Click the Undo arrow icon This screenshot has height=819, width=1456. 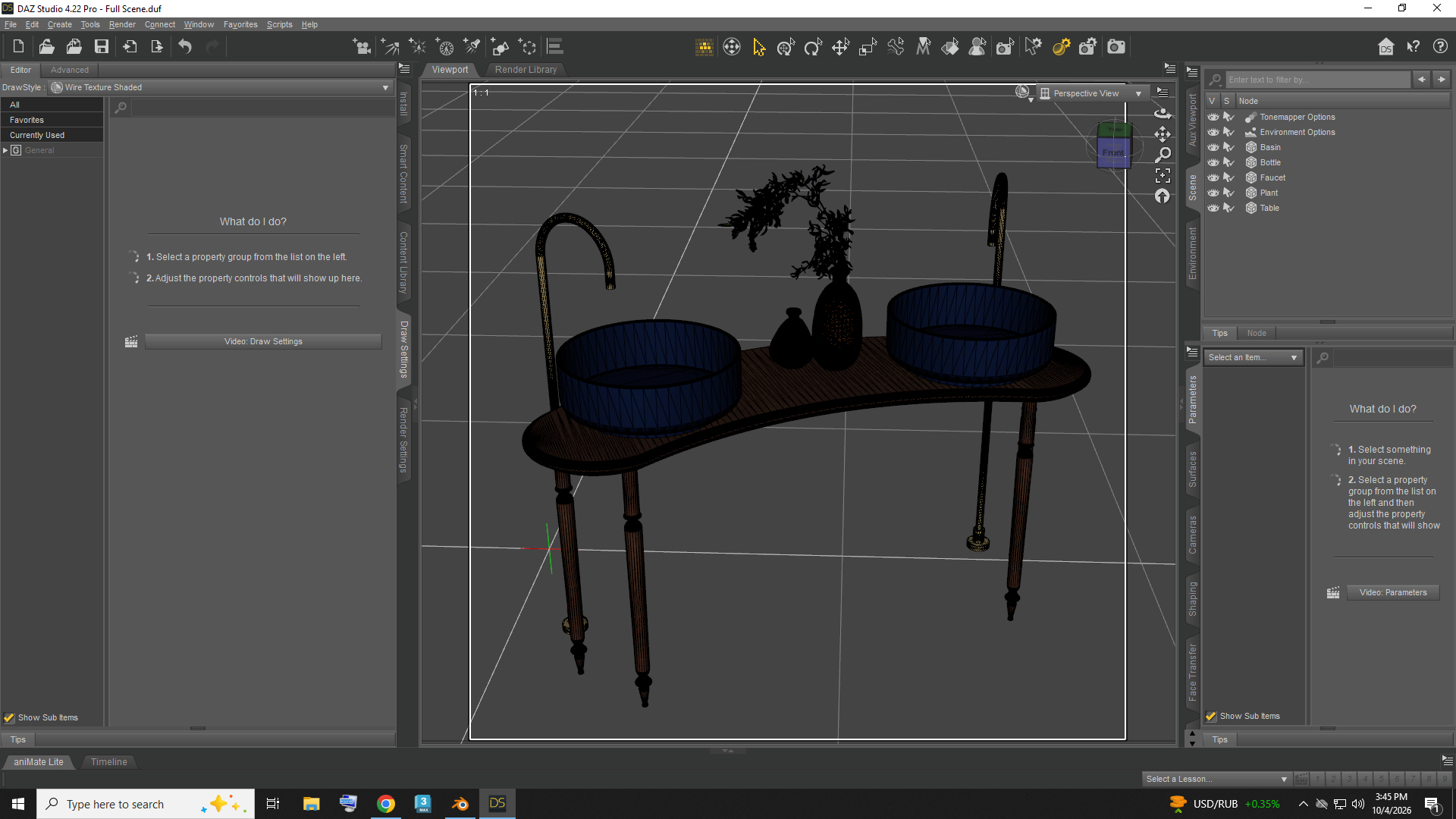[x=185, y=47]
